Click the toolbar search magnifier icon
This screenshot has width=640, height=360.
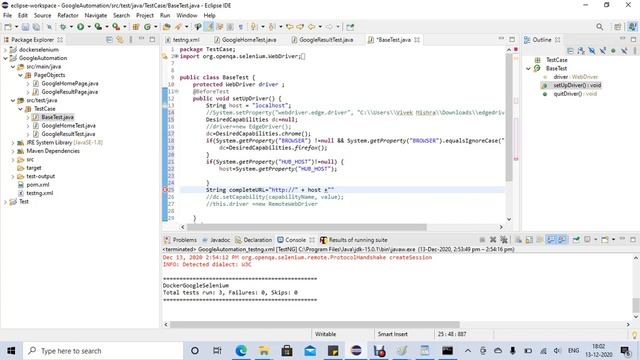point(600,27)
